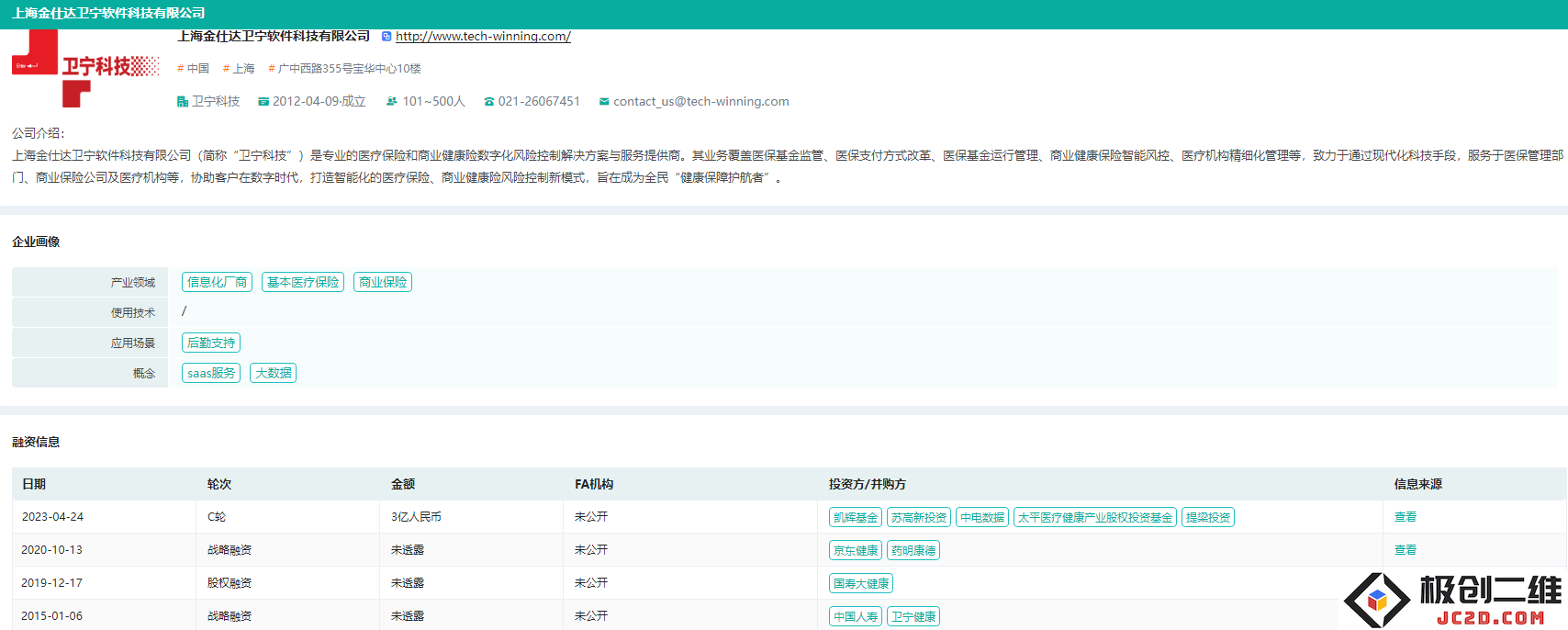The height and width of the screenshot is (630, 1568).
Task: Click investor tag 国寿大健康
Action: (861, 584)
